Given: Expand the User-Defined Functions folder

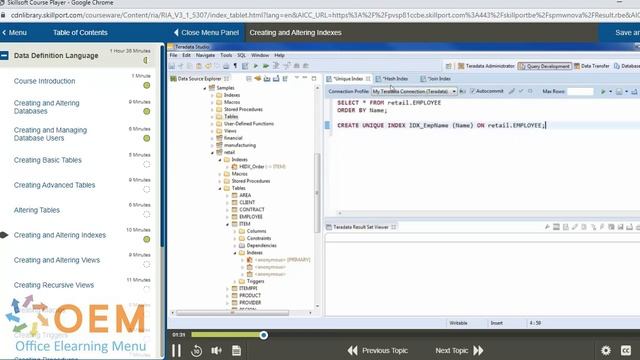Looking at the screenshot, I should point(212,124).
